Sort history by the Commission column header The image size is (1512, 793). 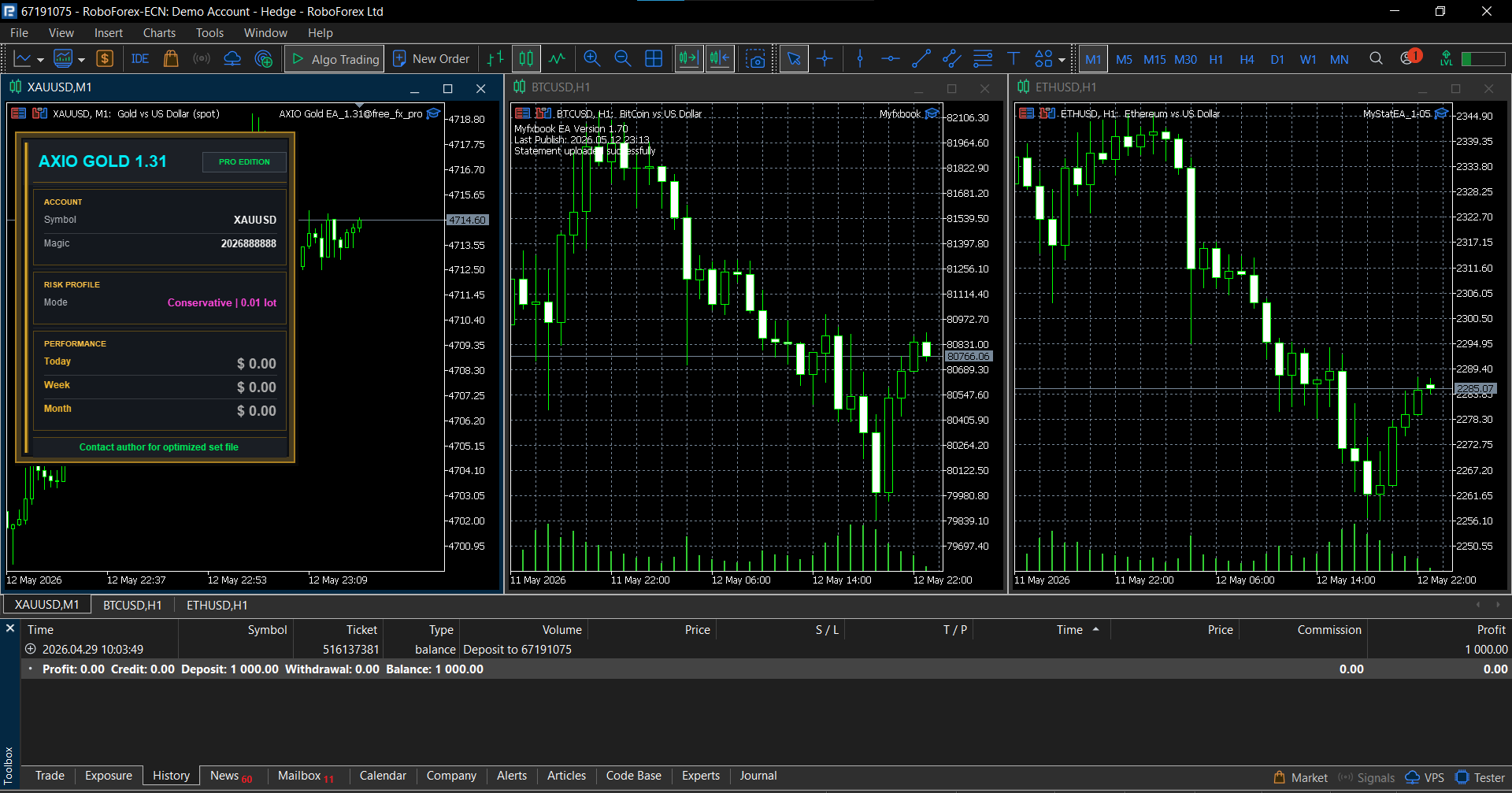pyautogui.click(x=1329, y=629)
